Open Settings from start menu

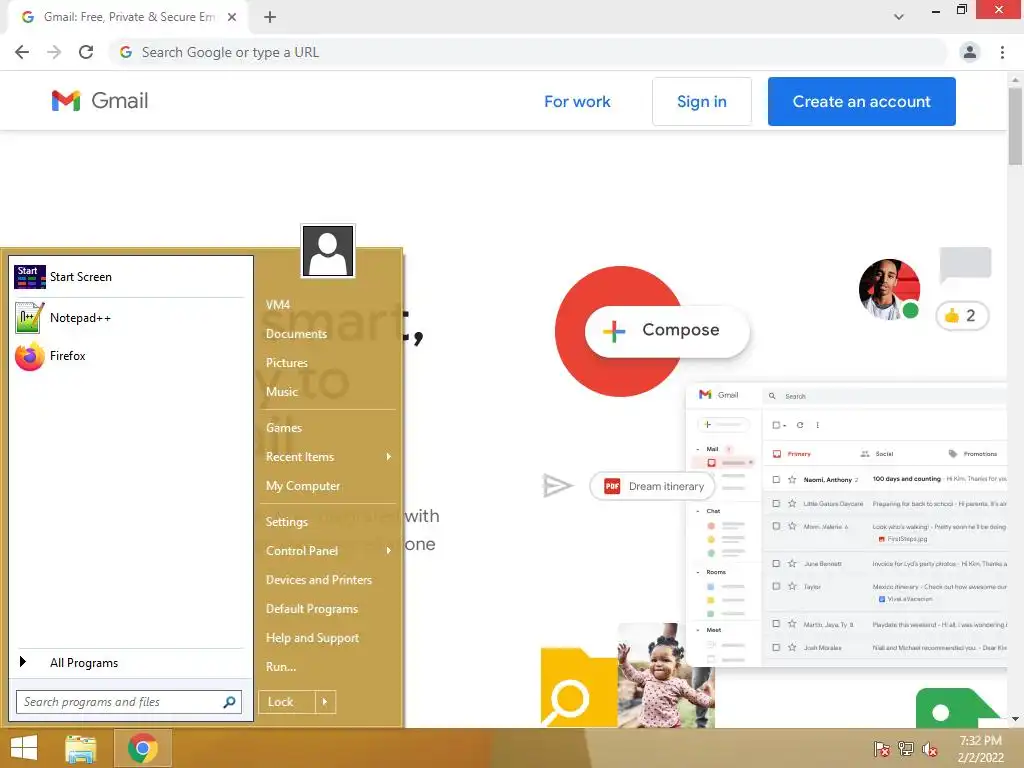[287, 522]
